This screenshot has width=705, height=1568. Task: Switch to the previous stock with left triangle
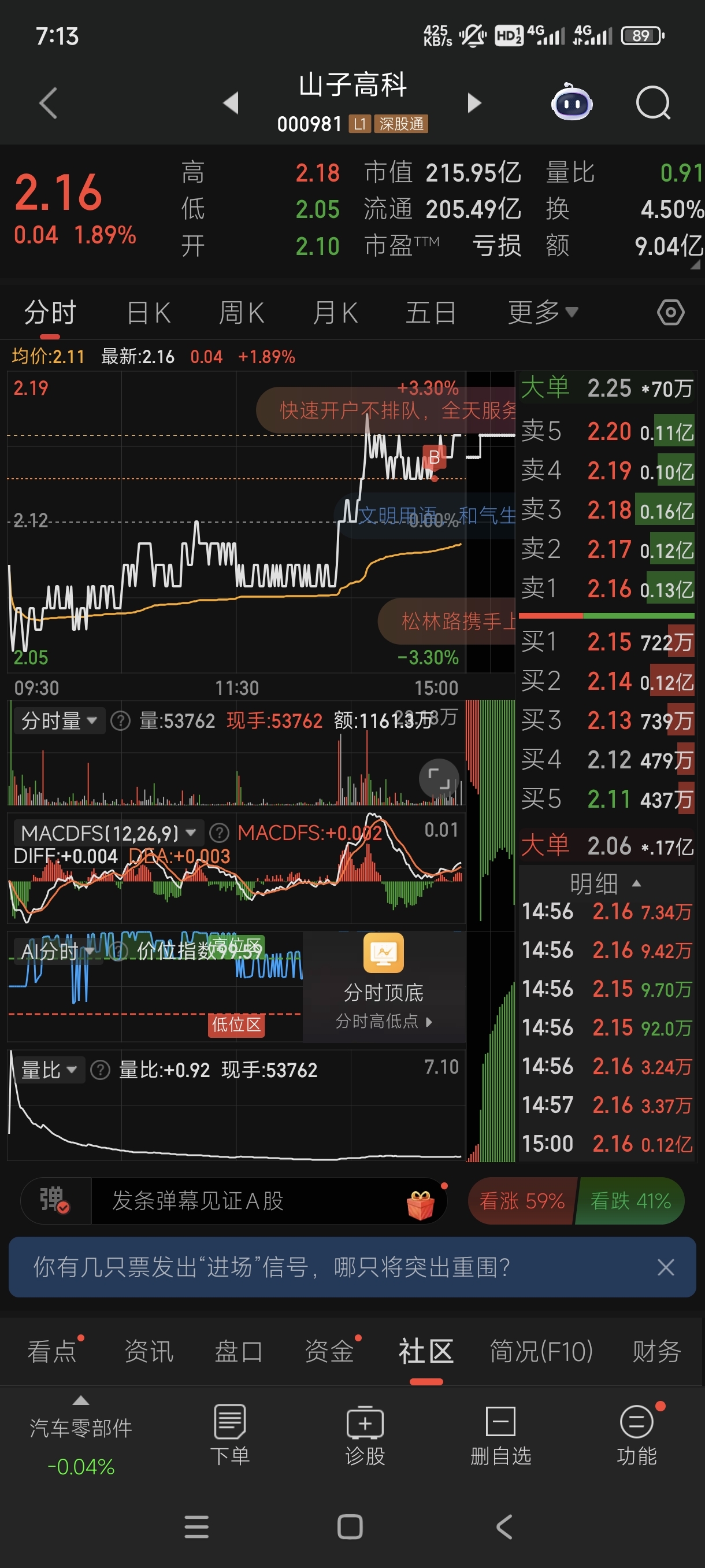[x=231, y=102]
